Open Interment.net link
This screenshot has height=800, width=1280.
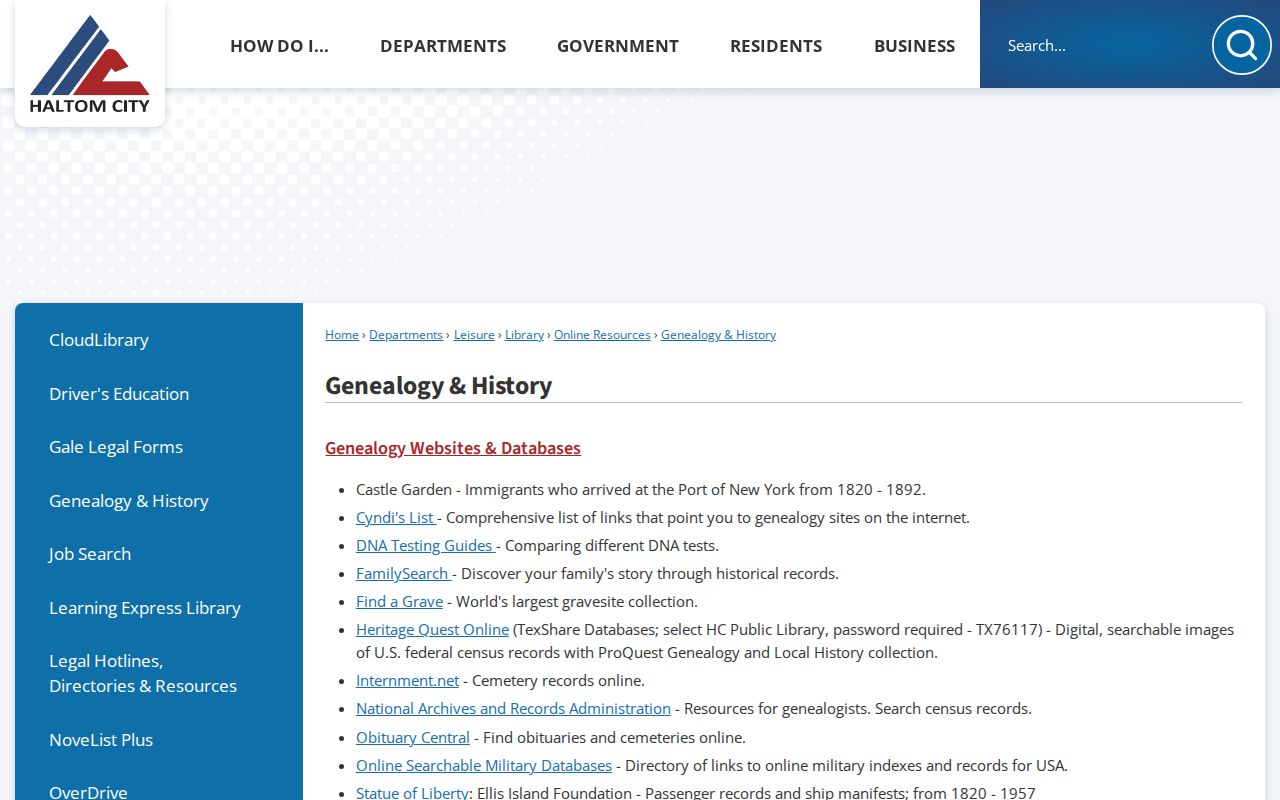click(407, 681)
